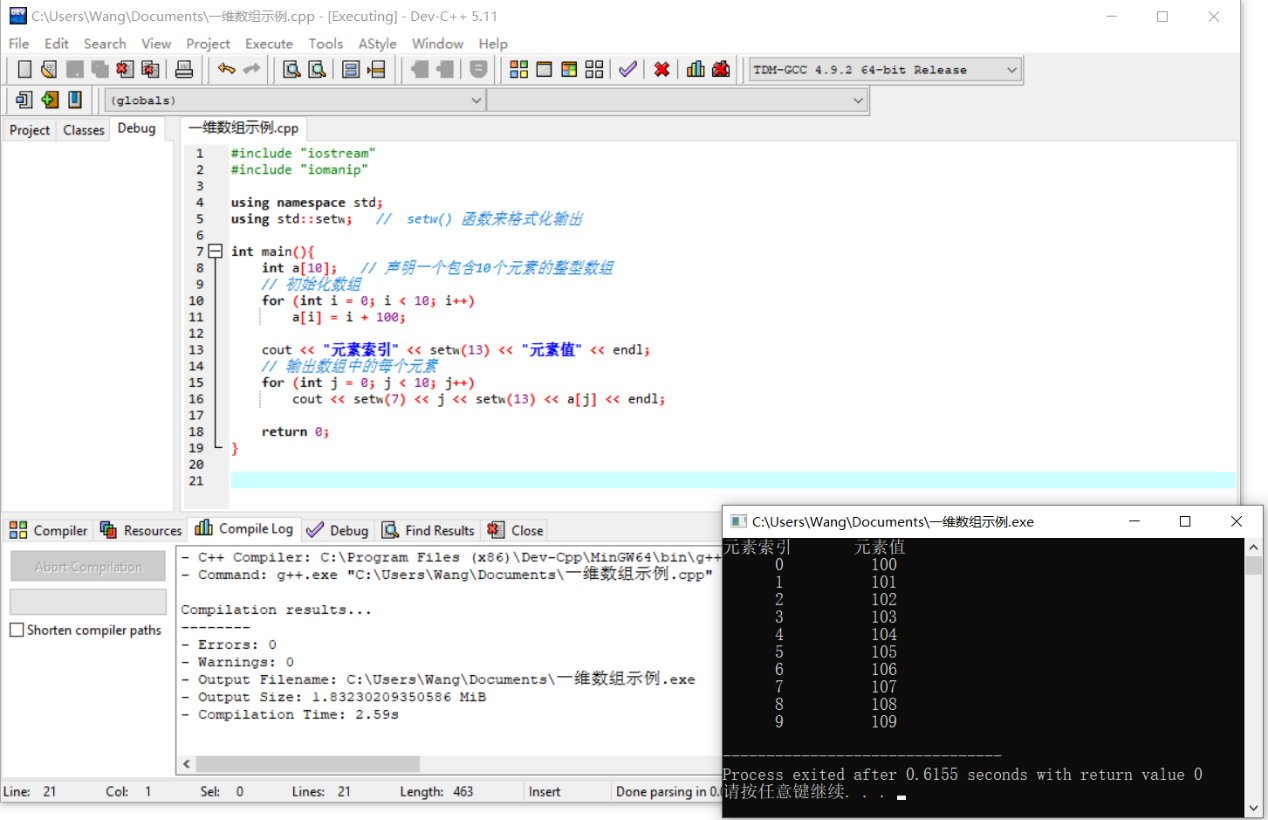Select the 一维数组示例.cpp editor tab

coord(244,128)
